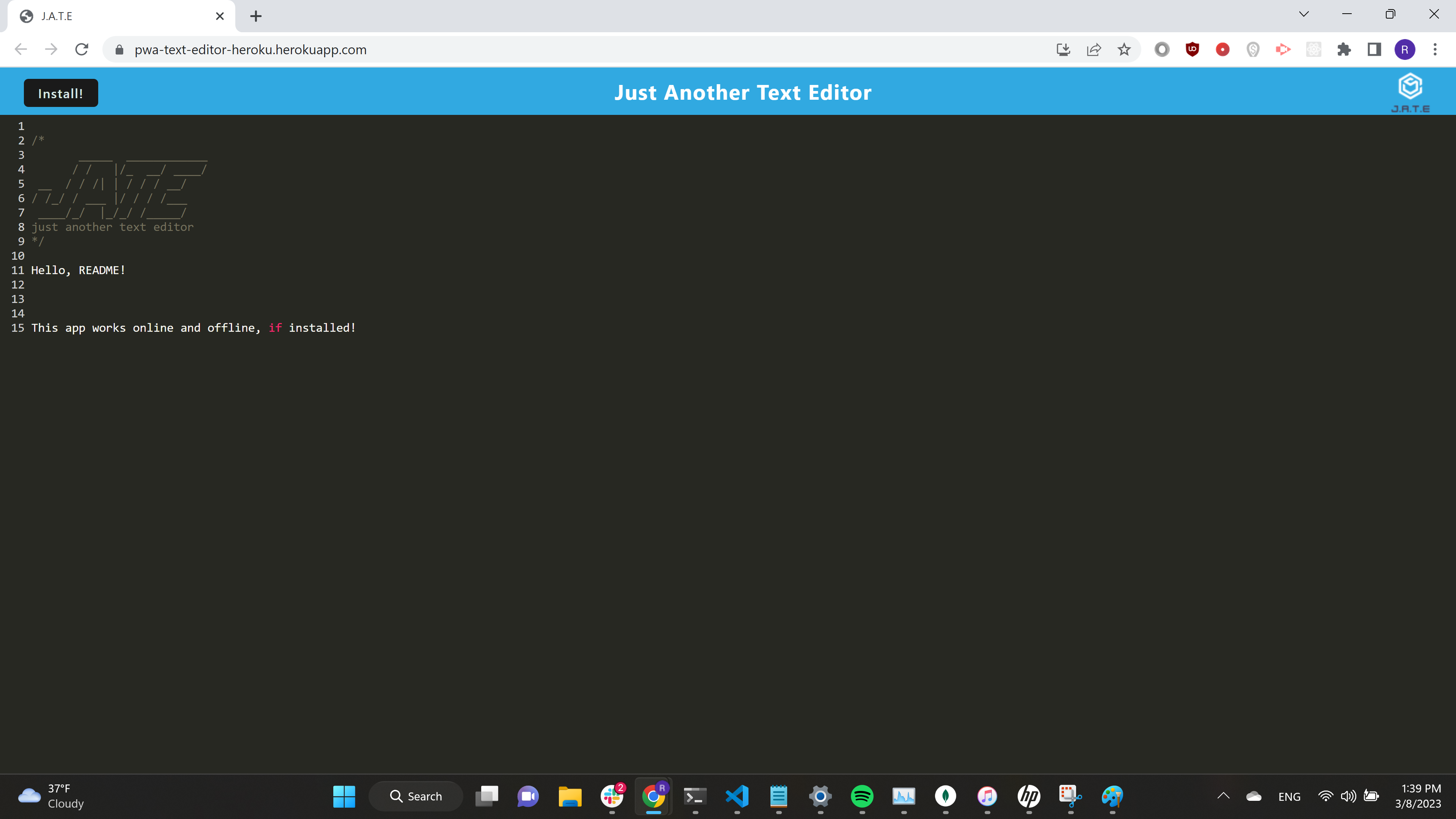Open the uBlock Origin extension
The height and width of the screenshot is (819, 1456).
click(x=1192, y=49)
